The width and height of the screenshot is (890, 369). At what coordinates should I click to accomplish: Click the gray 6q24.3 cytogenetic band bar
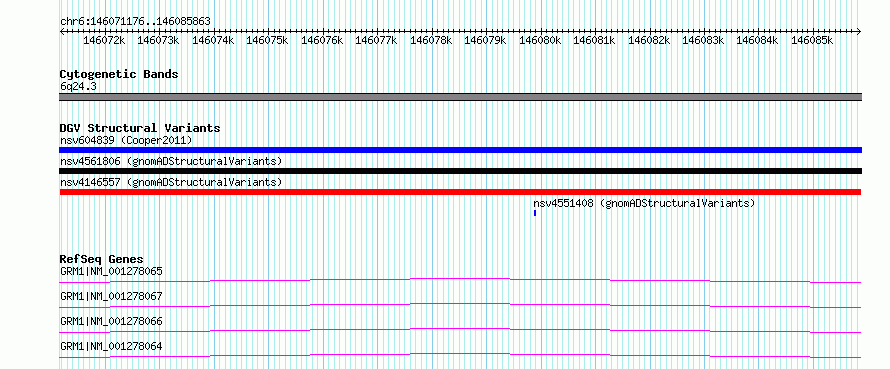click(460, 97)
